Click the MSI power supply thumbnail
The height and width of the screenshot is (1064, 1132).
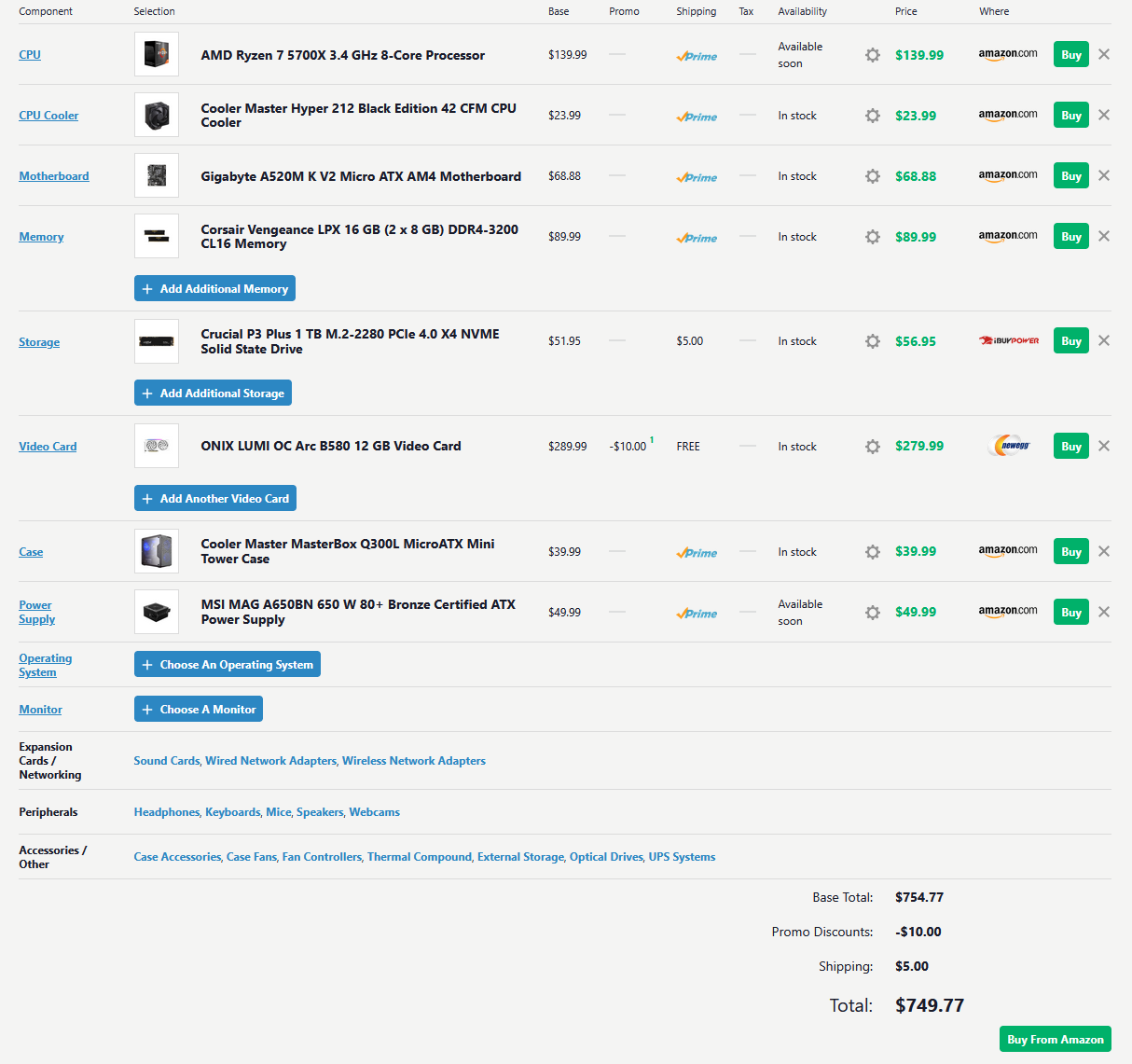point(157,612)
